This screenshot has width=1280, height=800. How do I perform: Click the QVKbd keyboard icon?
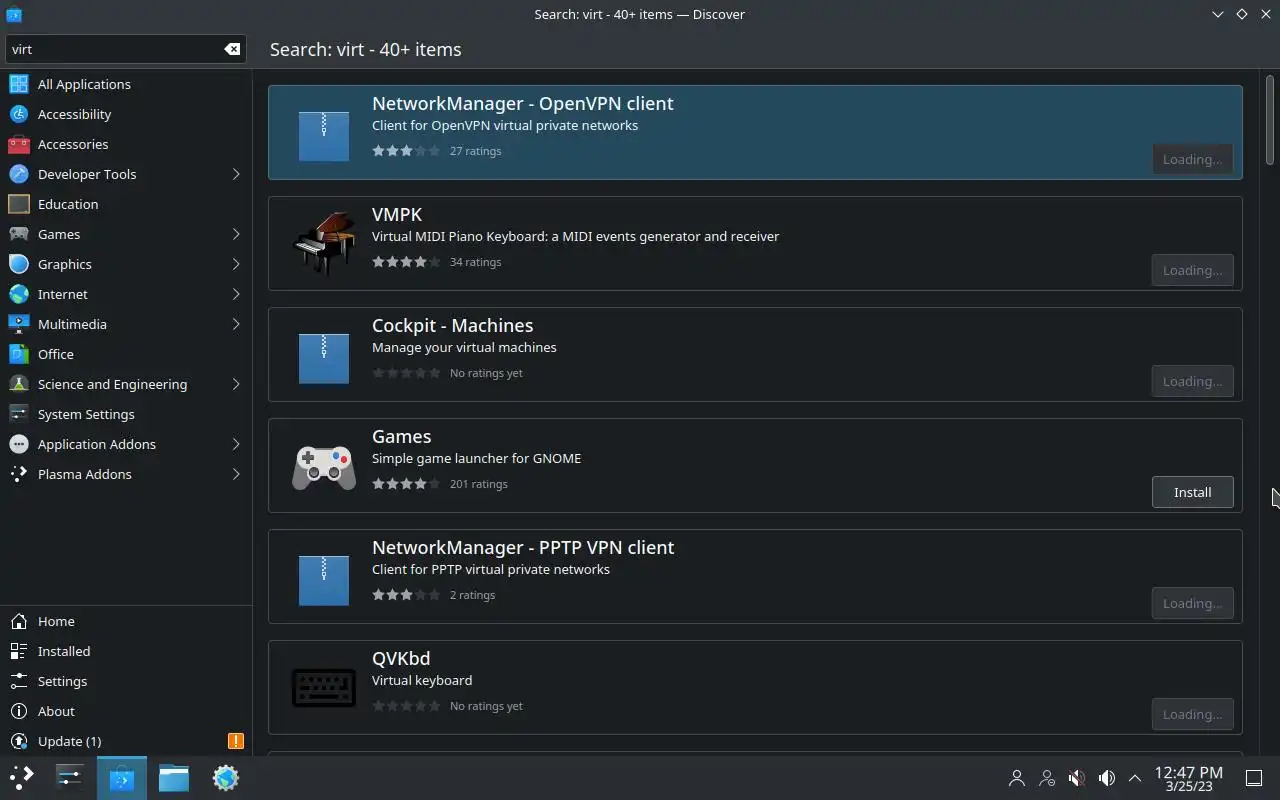(324, 688)
